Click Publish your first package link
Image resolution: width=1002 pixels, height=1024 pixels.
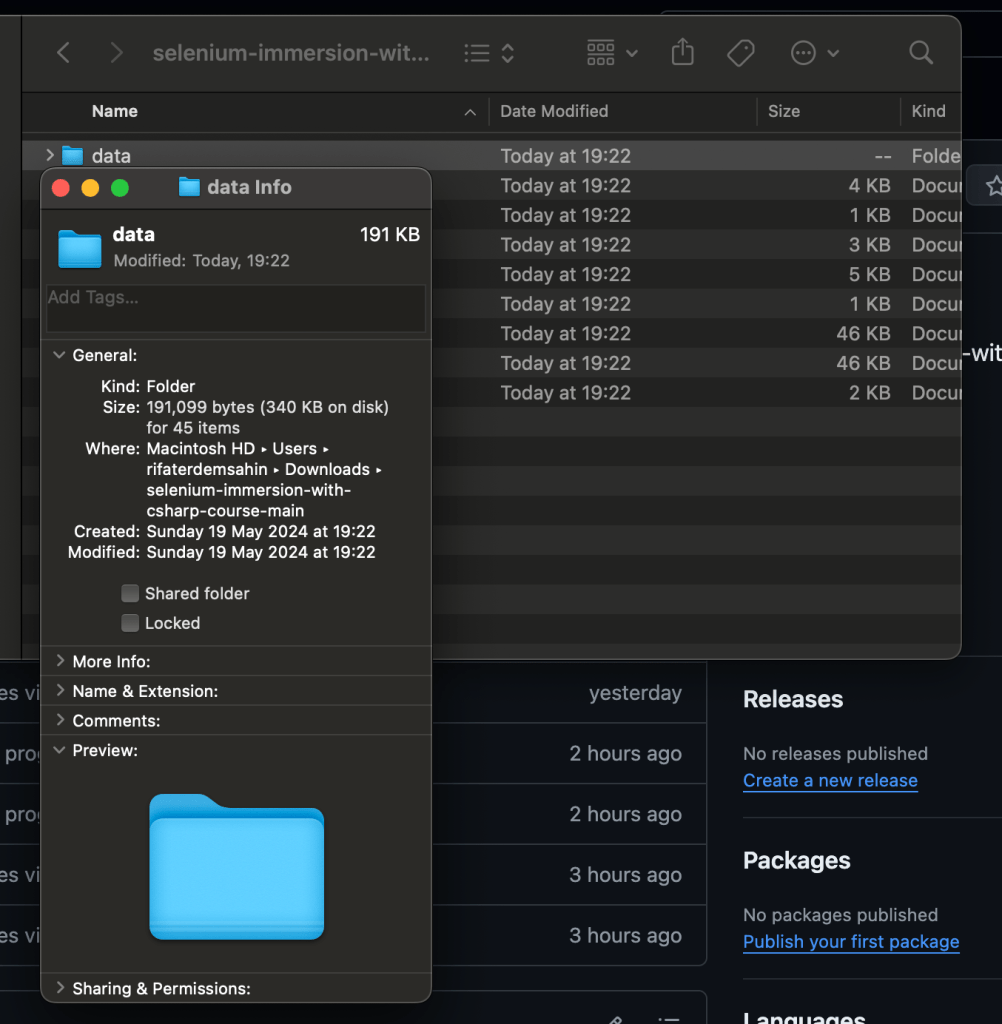[851, 942]
